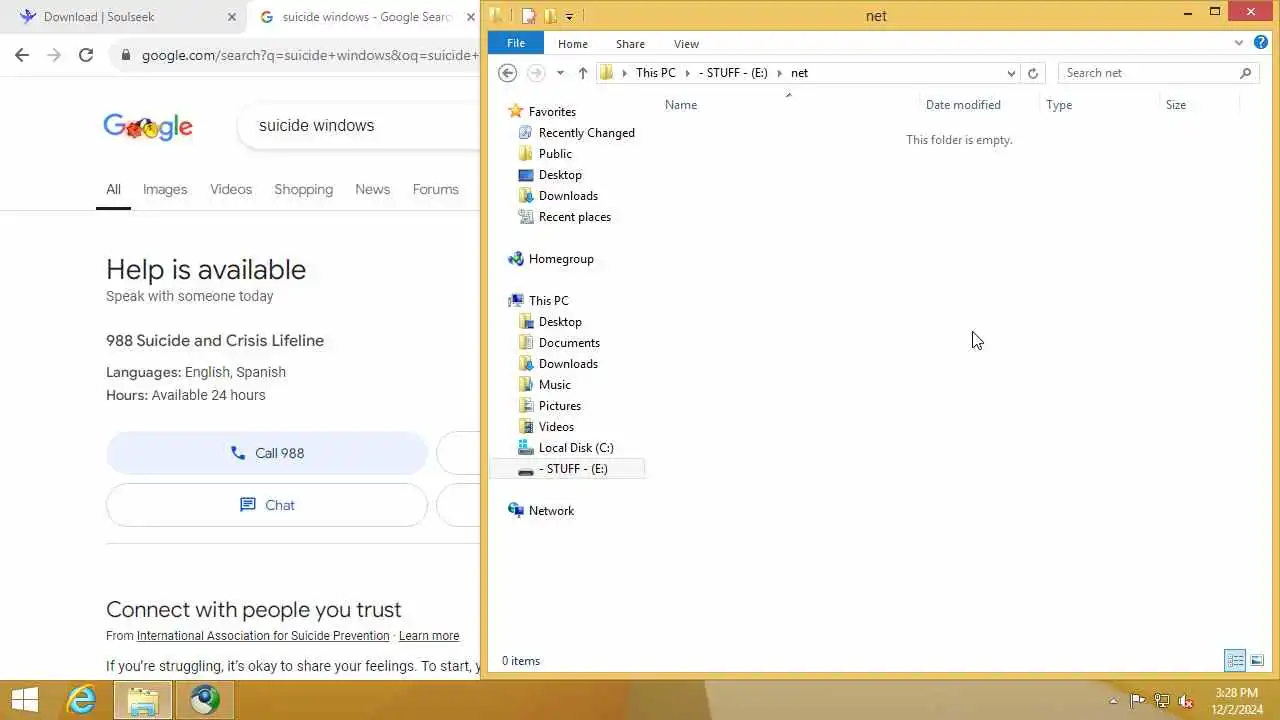1280x720 pixels.
Task: Close the suicide windows Google Search tab
Action: 471,17
